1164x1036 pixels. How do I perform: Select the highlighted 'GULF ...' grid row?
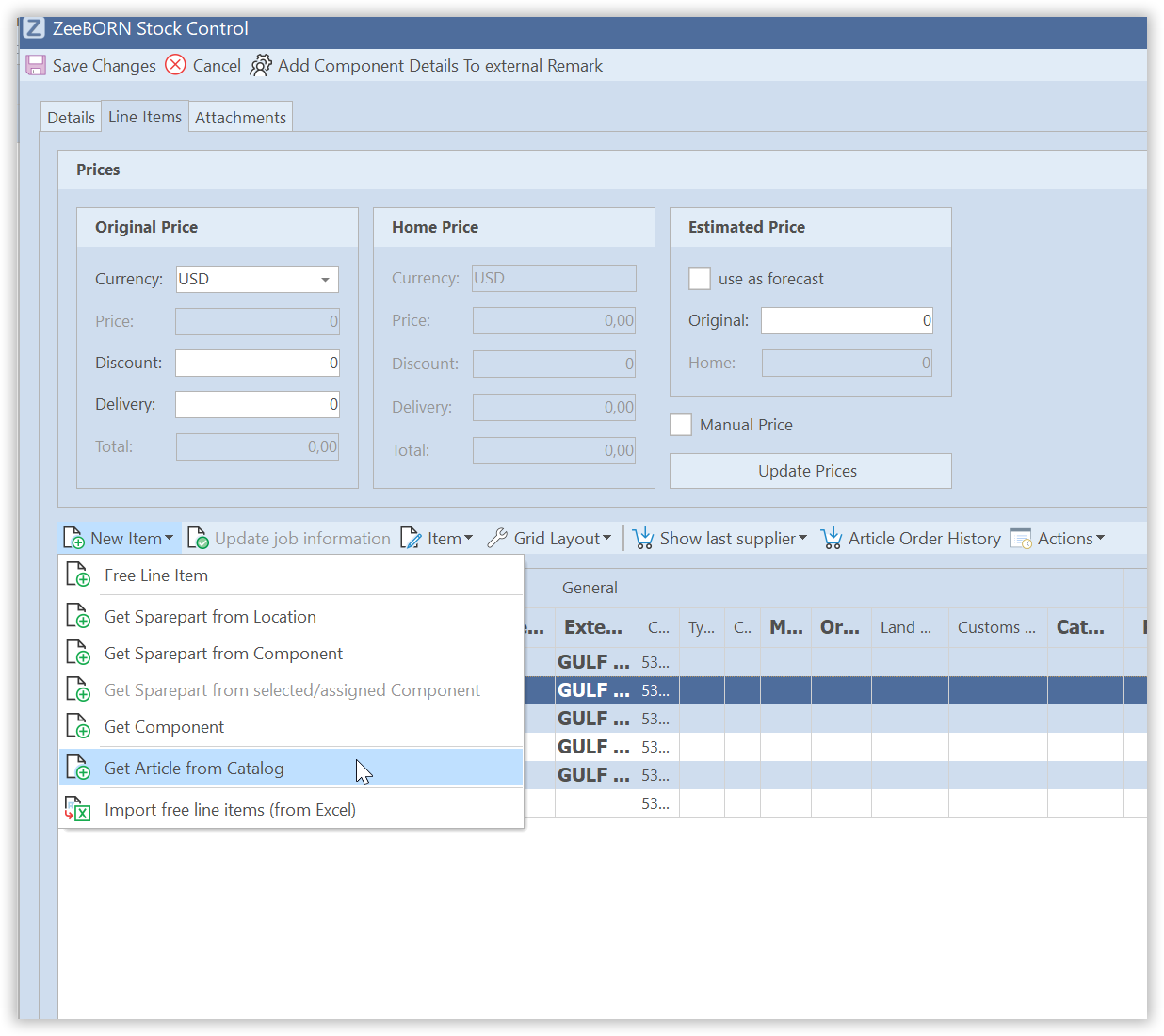[835, 690]
